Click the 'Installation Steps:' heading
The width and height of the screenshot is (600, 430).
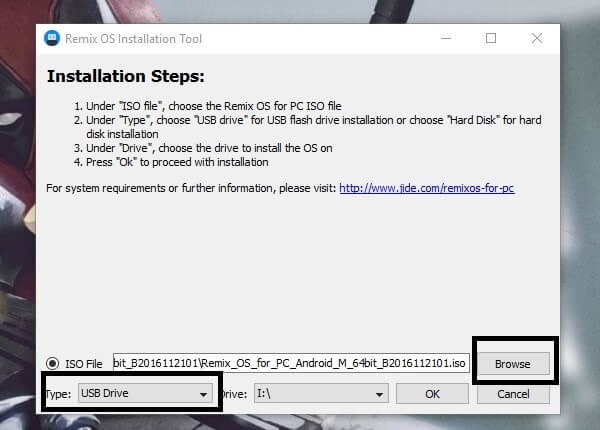[x=126, y=76]
